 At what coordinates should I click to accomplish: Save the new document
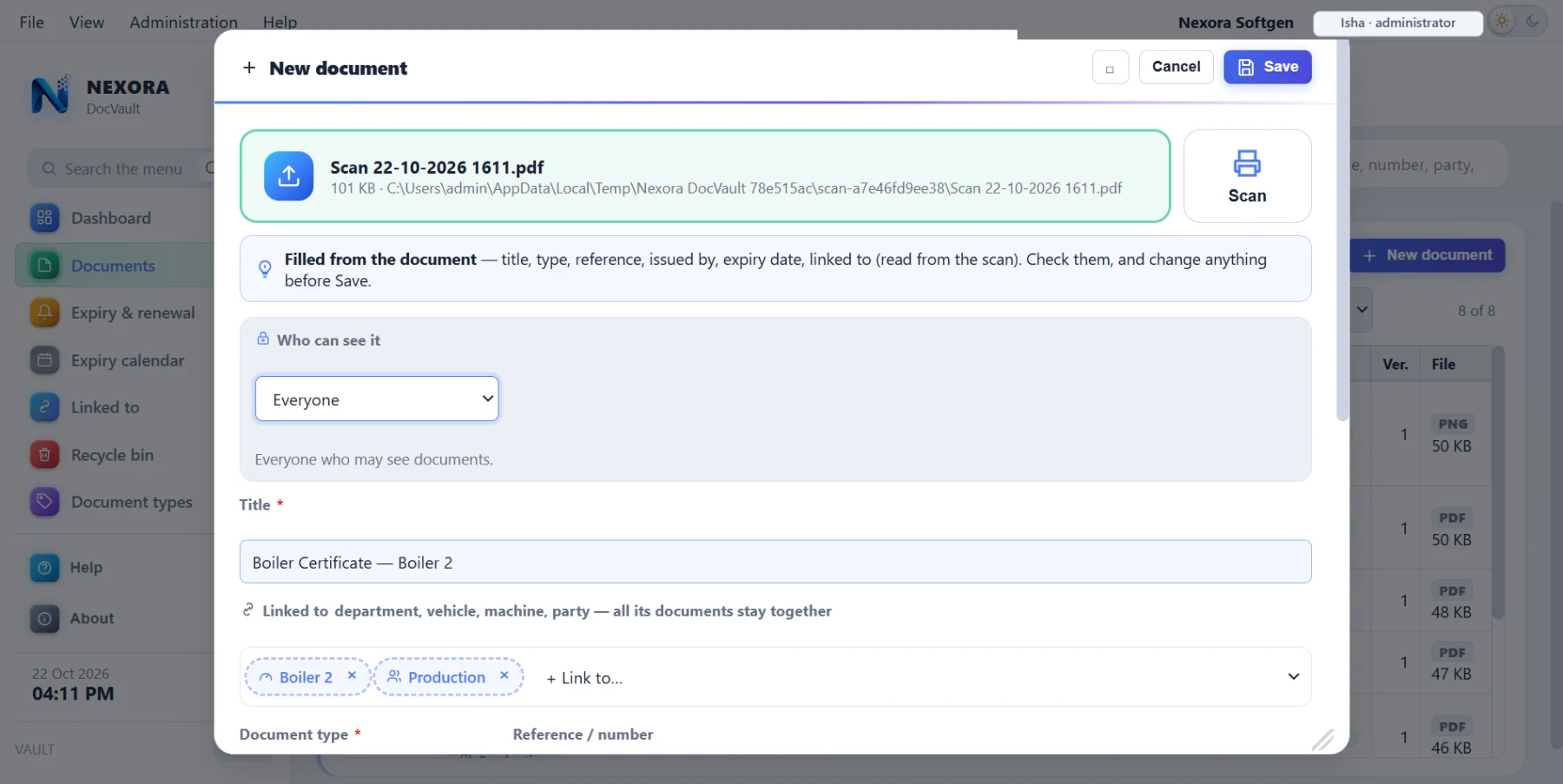[x=1267, y=67]
